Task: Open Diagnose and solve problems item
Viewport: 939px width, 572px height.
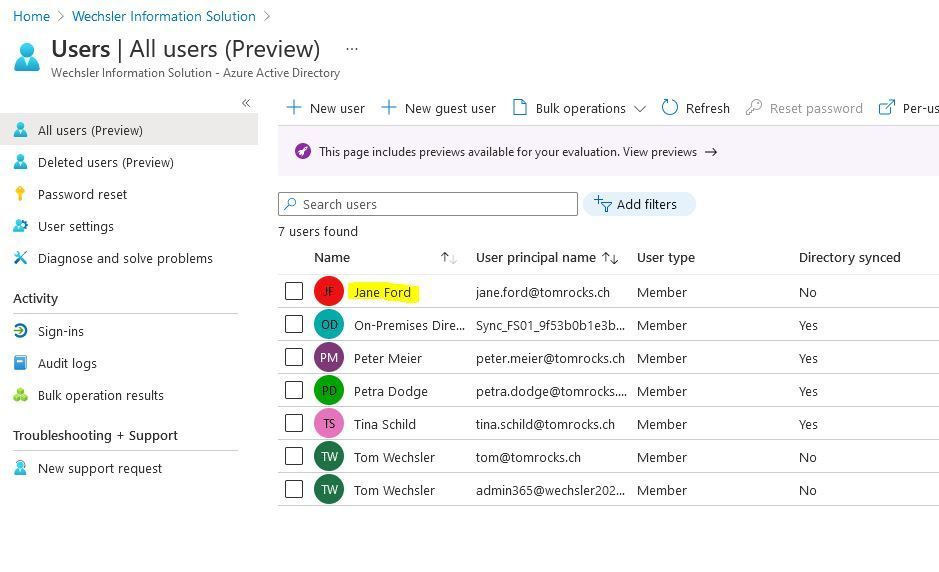Action: tap(129, 258)
